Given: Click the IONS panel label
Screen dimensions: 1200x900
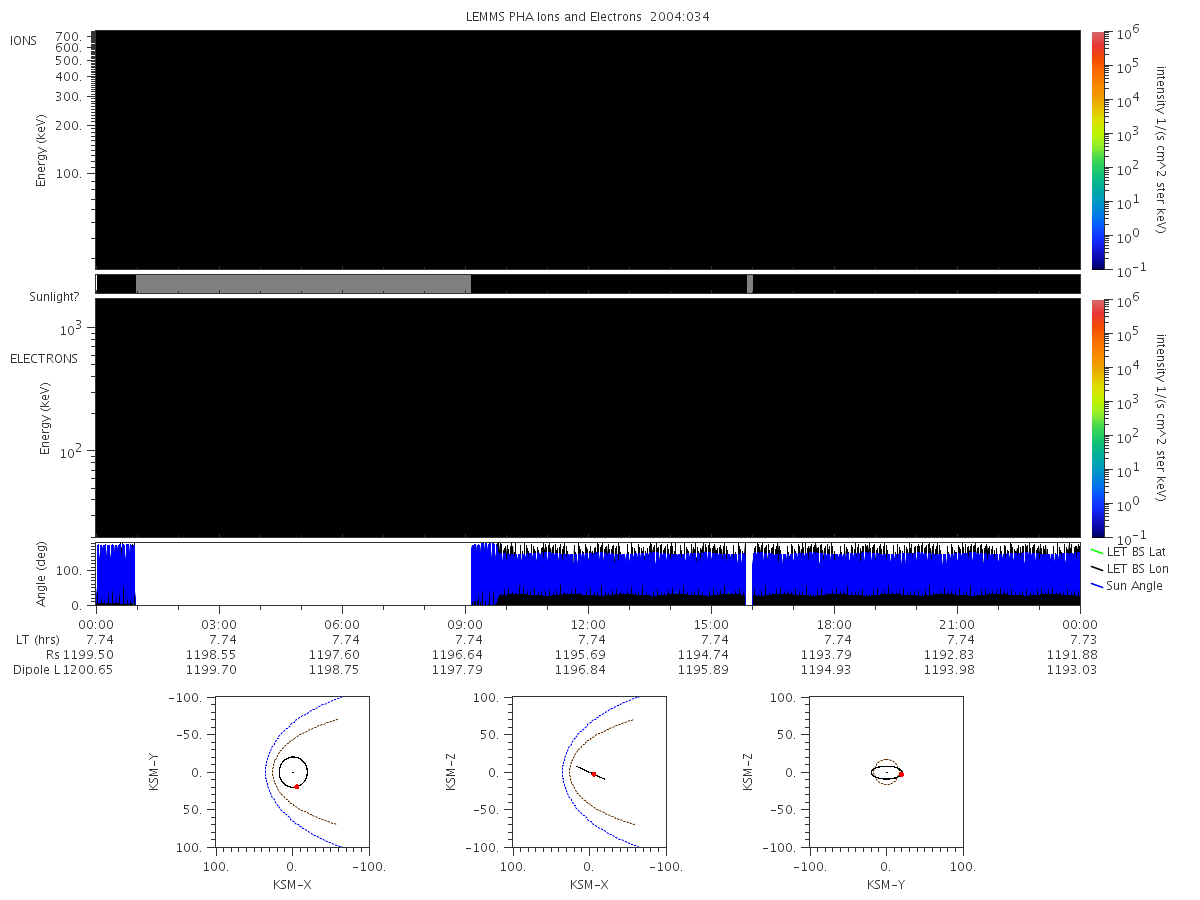Looking at the screenshot, I should point(25,41).
